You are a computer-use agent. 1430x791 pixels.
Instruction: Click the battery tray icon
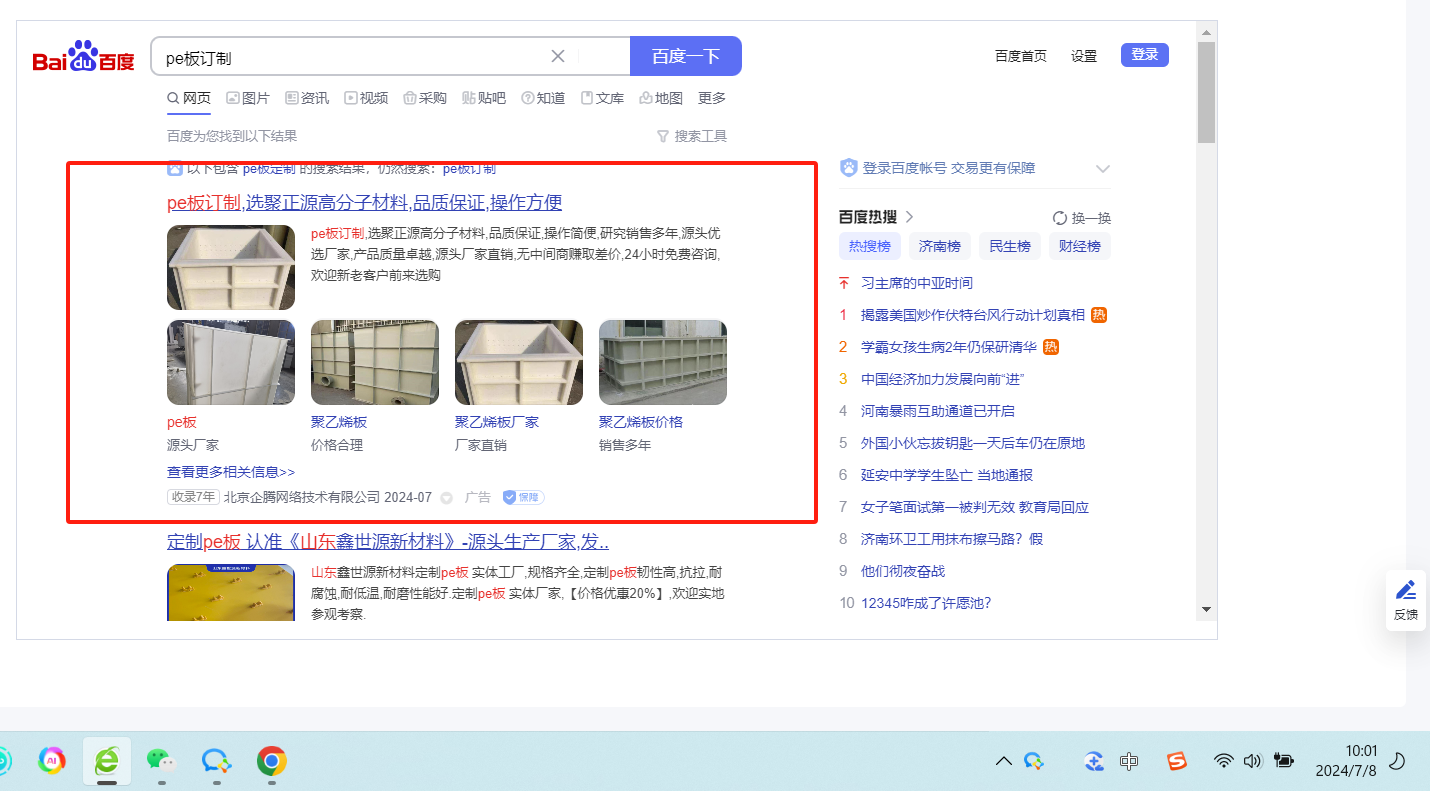coord(1284,762)
